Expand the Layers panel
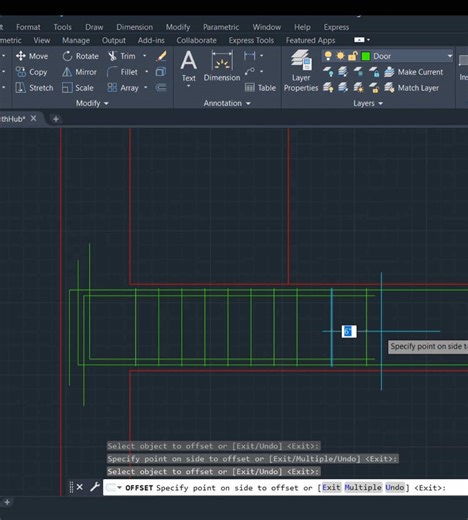Screen dimensions: 468x520 point(368,103)
